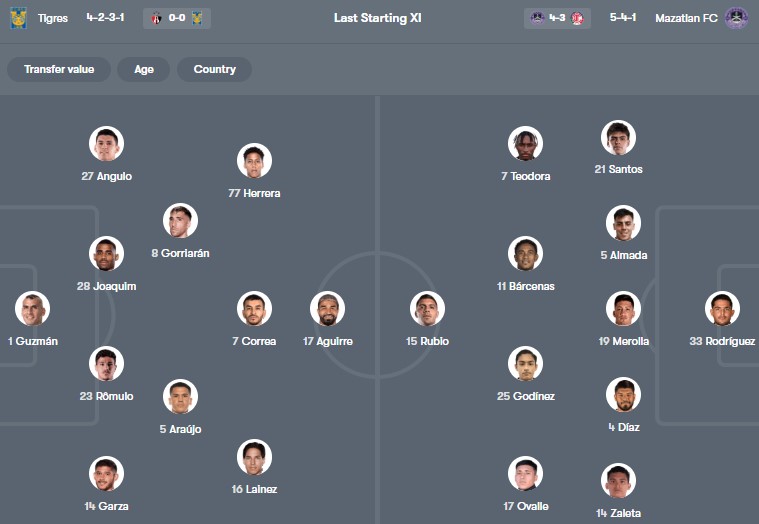Screen dimensions: 759x524
Task: Toggle the Age filter pill
Action: pyautogui.click(x=144, y=69)
